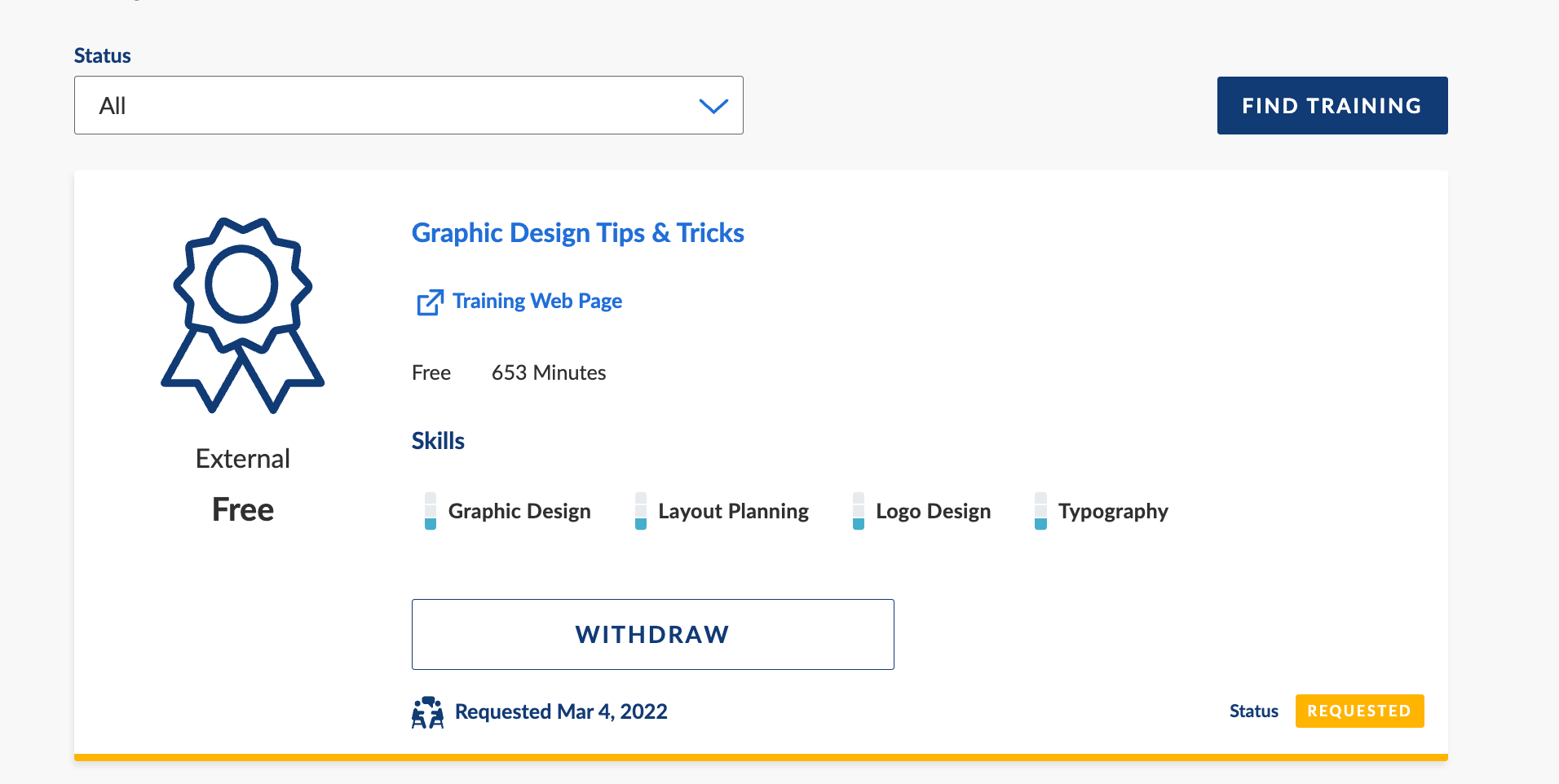Click the Typography skill level bar
1559x784 pixels.
click(1040, 511)
